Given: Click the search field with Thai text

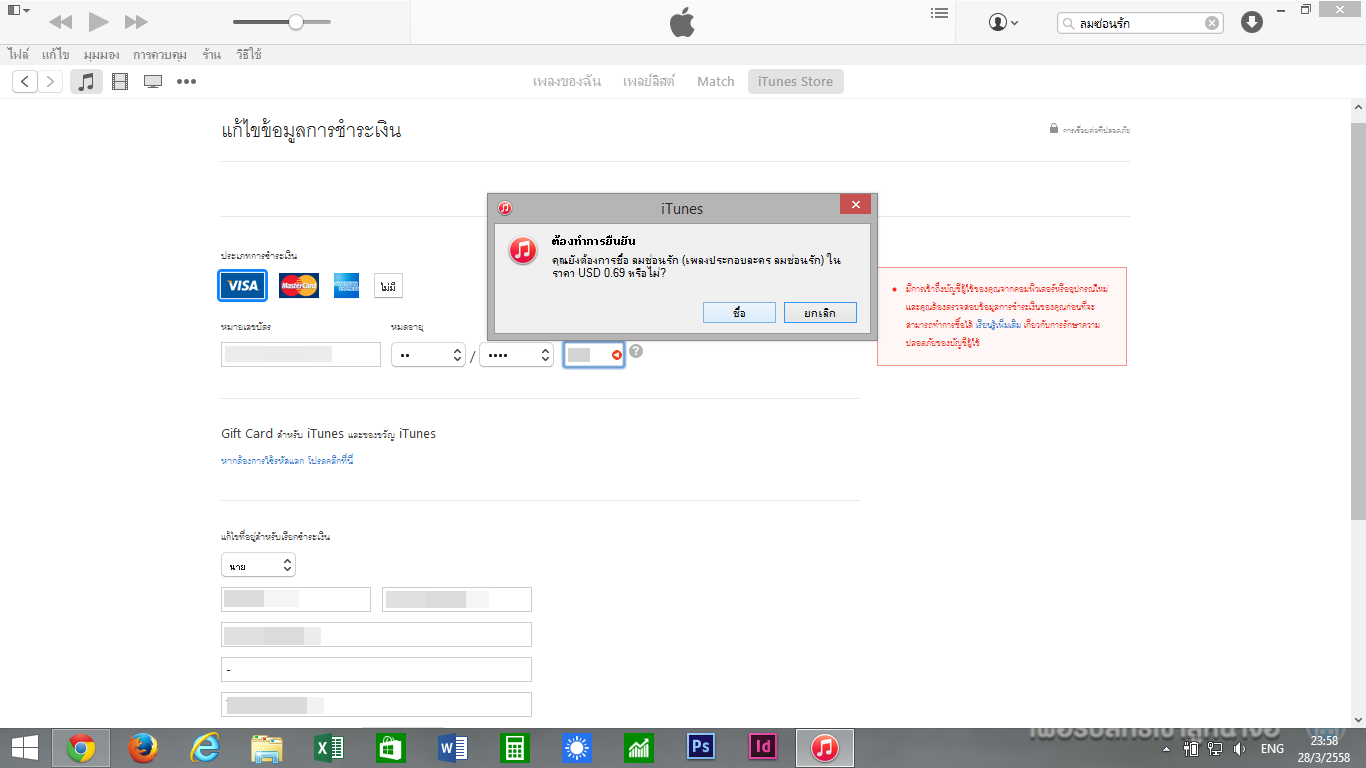Looking at the screenshot, I should [x=1138, y=23].
